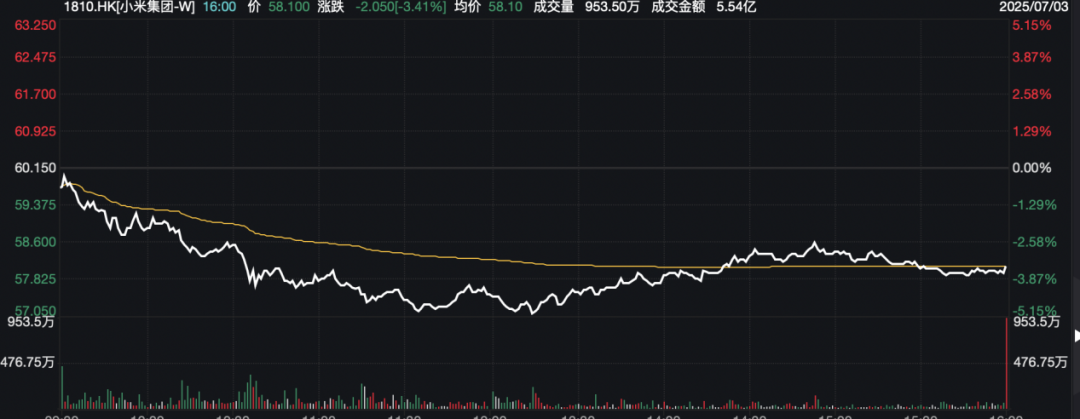
Task: Click the first green opening volume bar
Action: pos(62,385)
